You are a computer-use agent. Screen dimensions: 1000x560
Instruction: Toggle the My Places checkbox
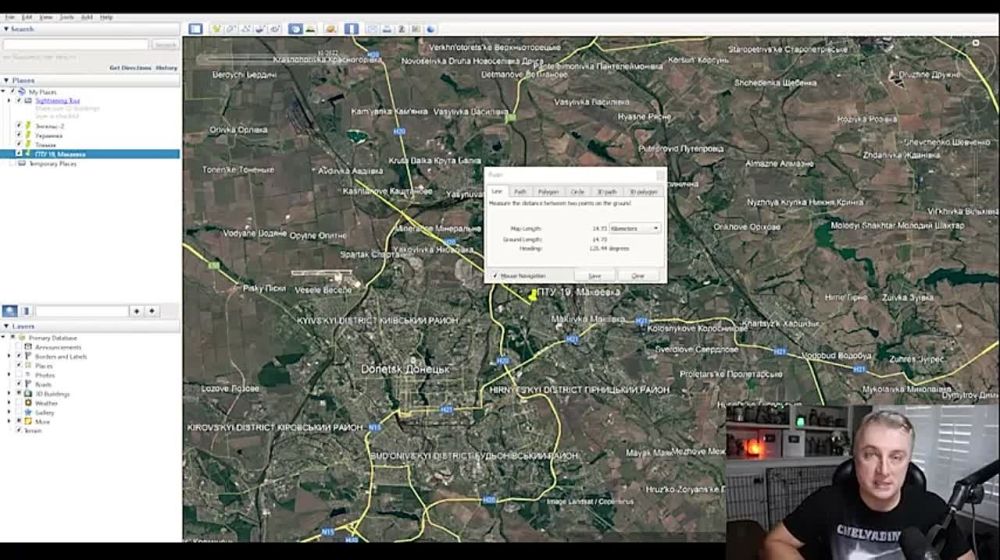[13, 92]
